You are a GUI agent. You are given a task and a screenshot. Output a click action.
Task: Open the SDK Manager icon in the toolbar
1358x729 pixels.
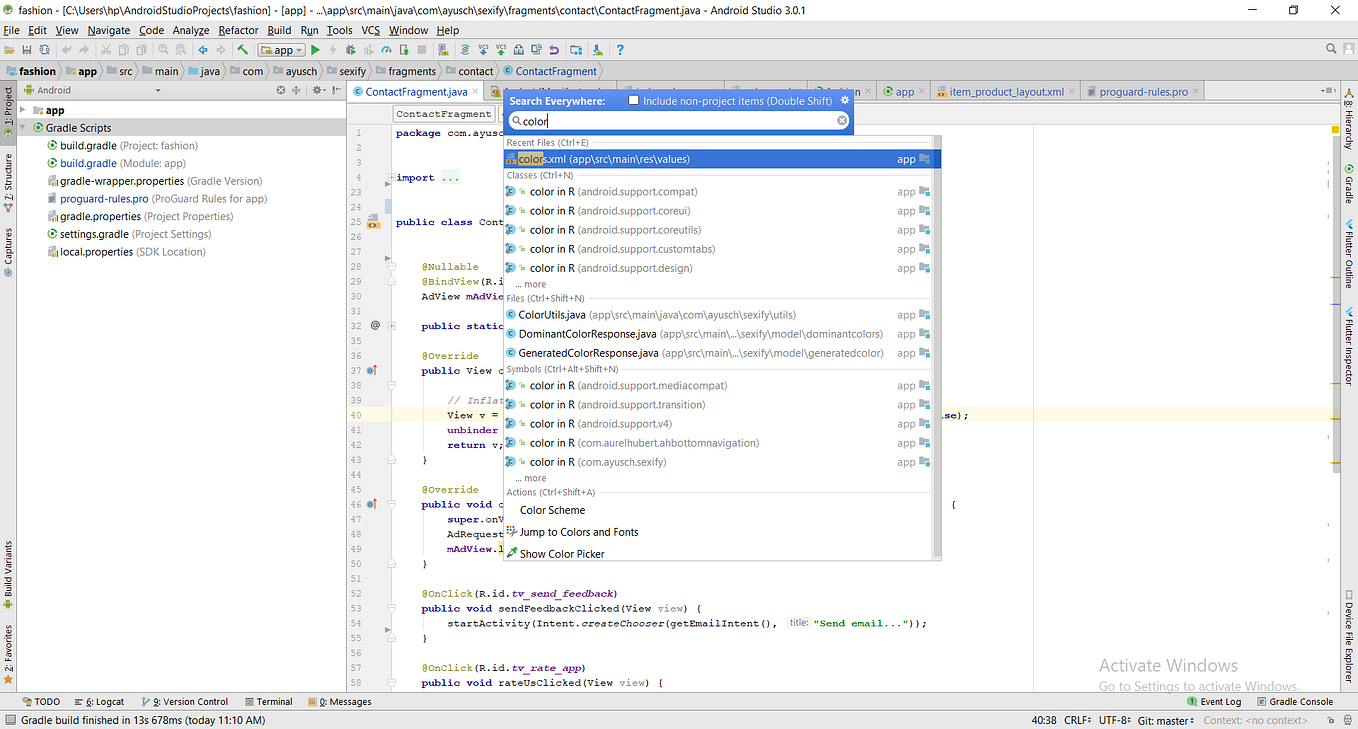[596, 49]
